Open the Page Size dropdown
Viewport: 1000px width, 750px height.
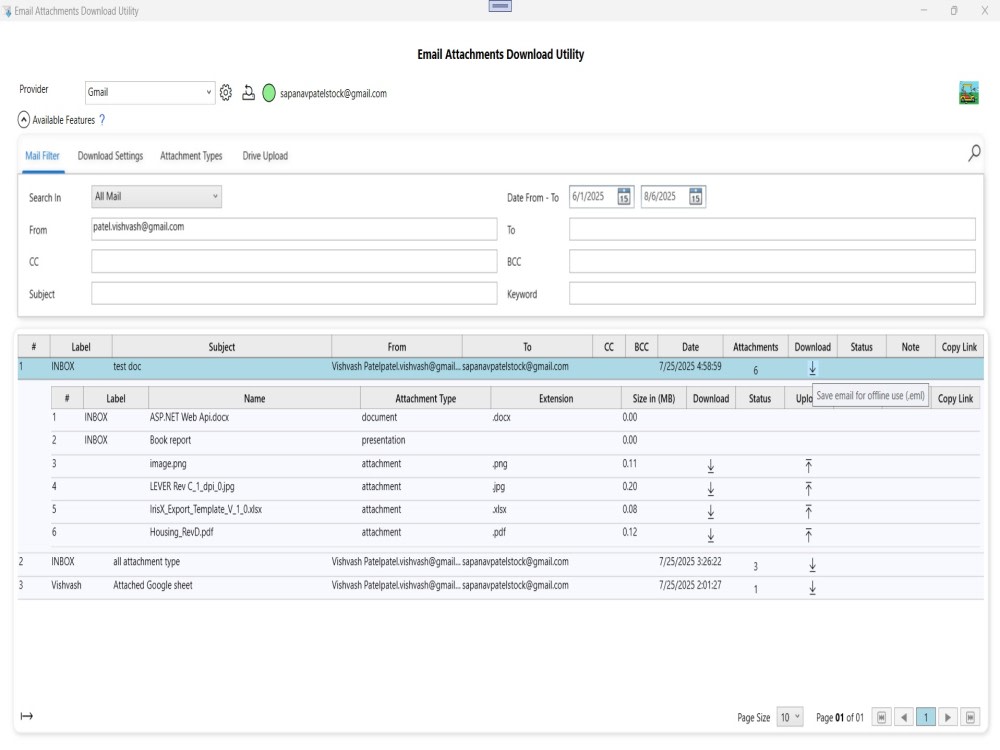[x=790, y=717]
